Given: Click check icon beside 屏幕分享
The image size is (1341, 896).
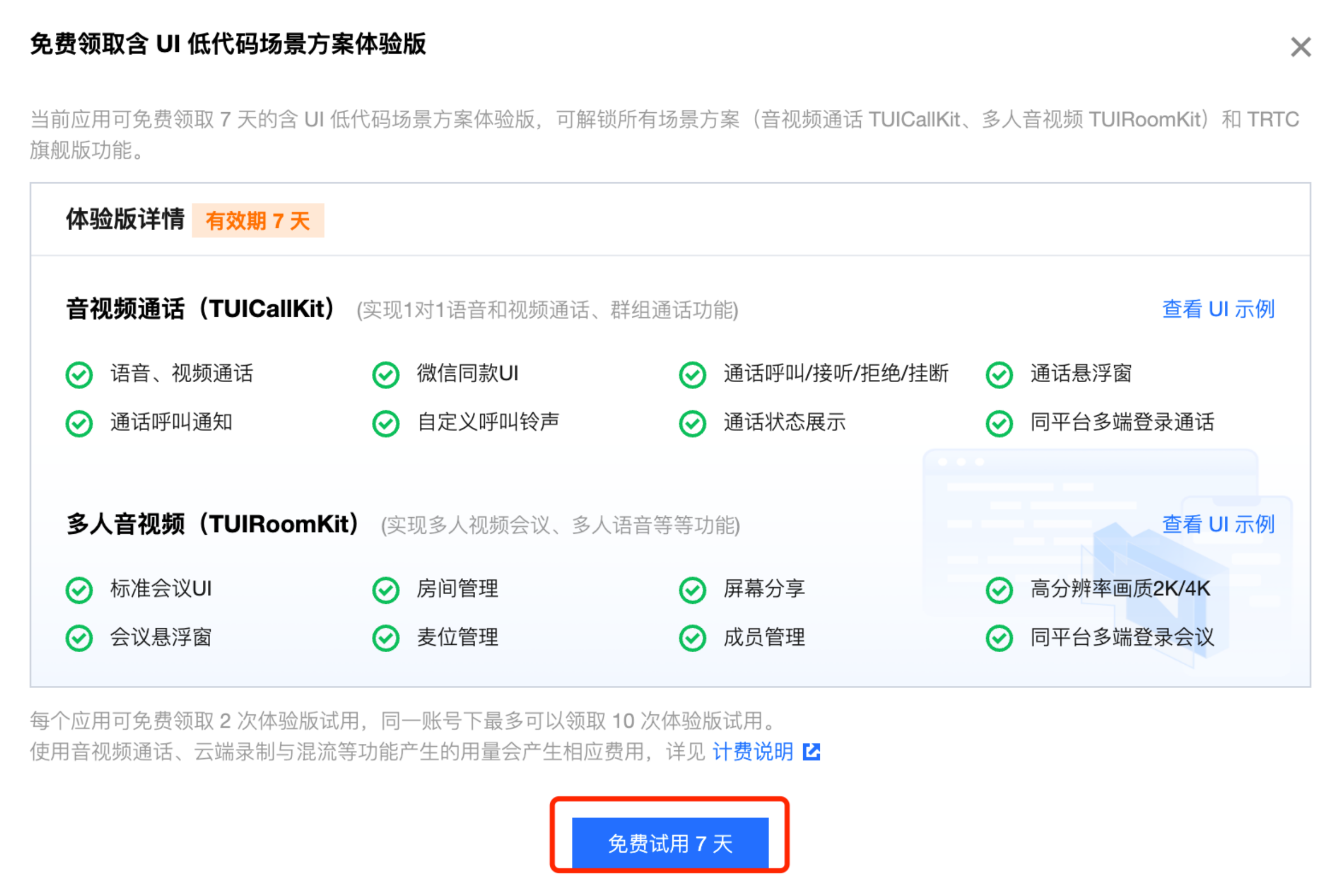Looking at the screenshot, I should click(693, 590).
